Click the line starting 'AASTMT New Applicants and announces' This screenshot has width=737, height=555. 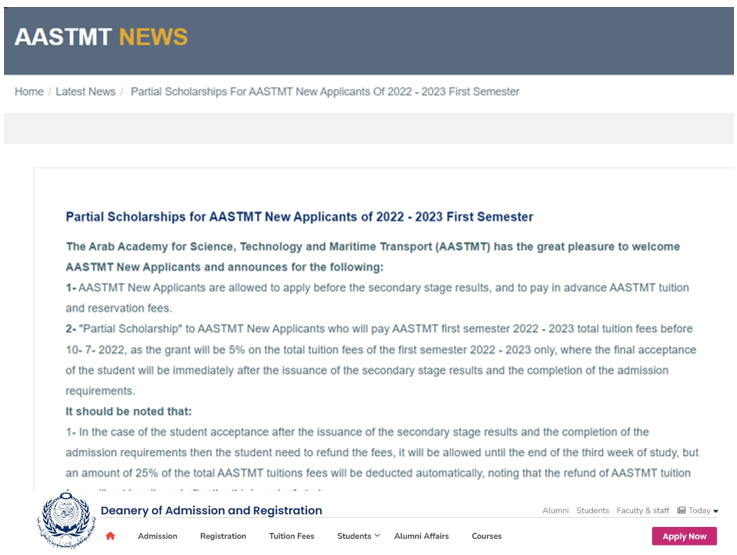click(x=225, y=267)
